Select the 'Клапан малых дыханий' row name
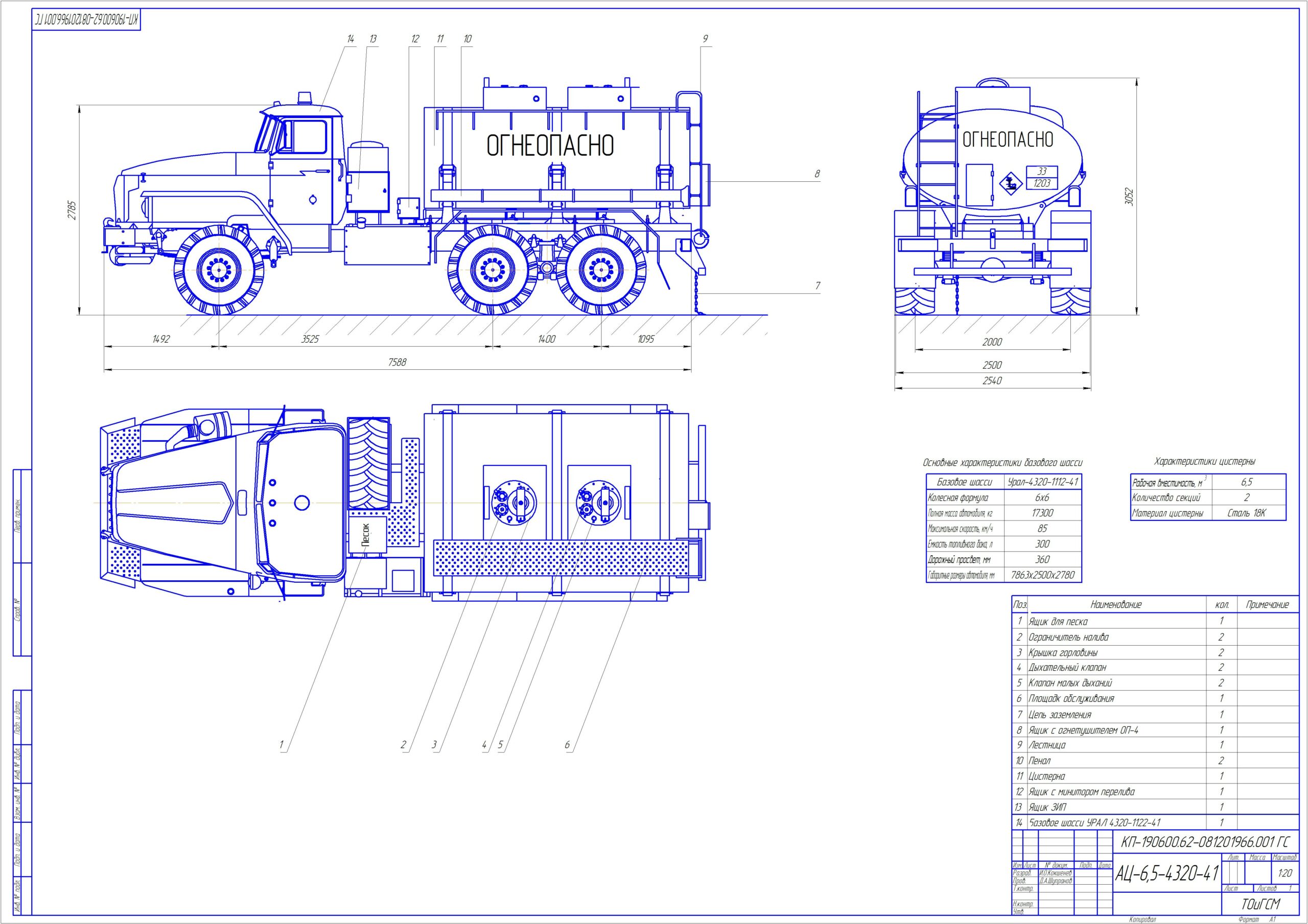 click(x=1070, y=683)
